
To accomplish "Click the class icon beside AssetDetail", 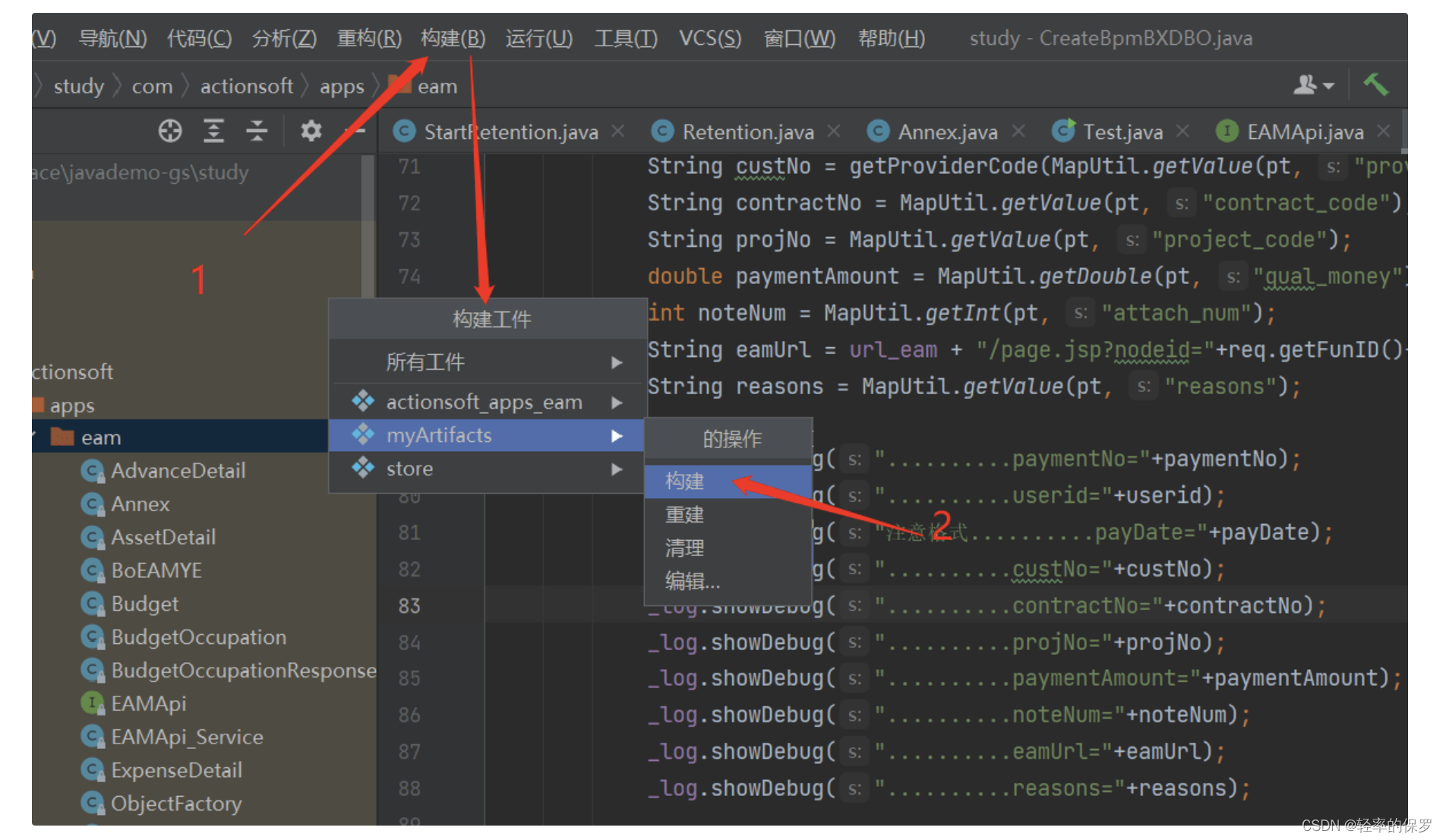I will (93, 538).
